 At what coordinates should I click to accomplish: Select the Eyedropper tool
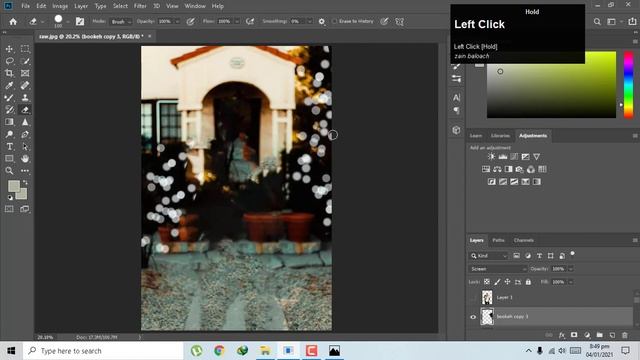[x=9, y=85]
